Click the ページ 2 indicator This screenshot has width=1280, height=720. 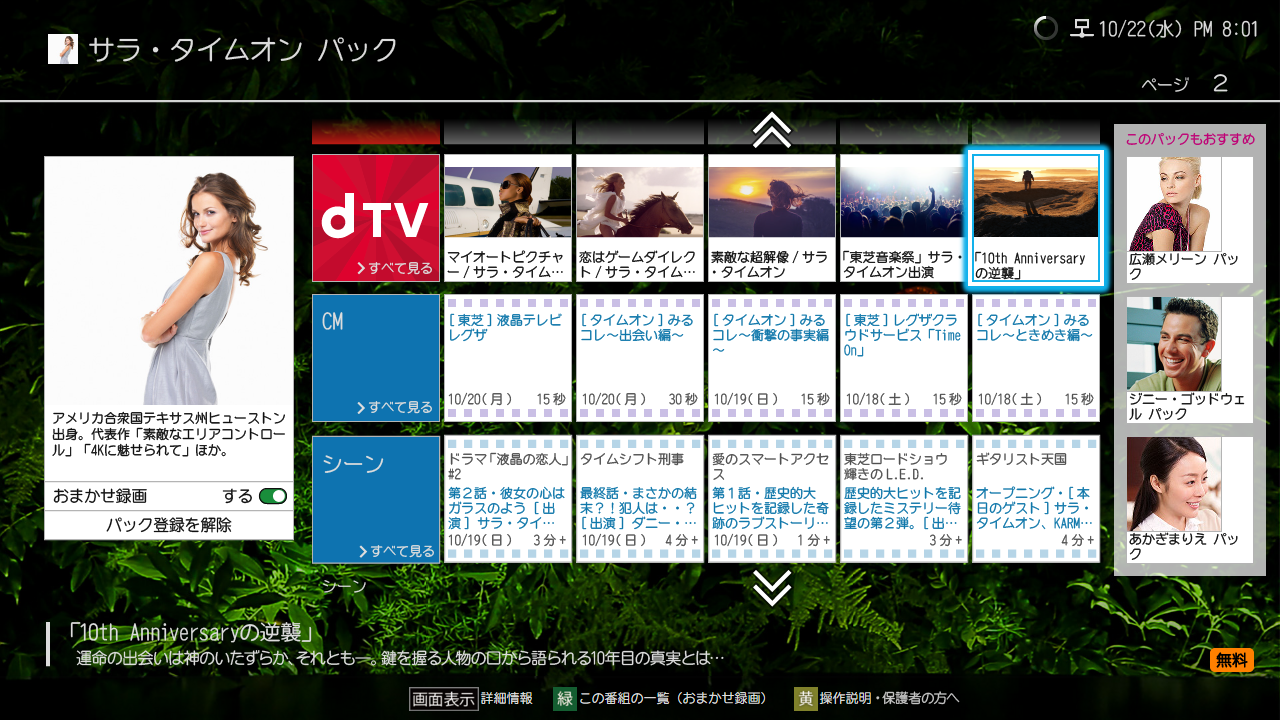(x=1184, y=84)
